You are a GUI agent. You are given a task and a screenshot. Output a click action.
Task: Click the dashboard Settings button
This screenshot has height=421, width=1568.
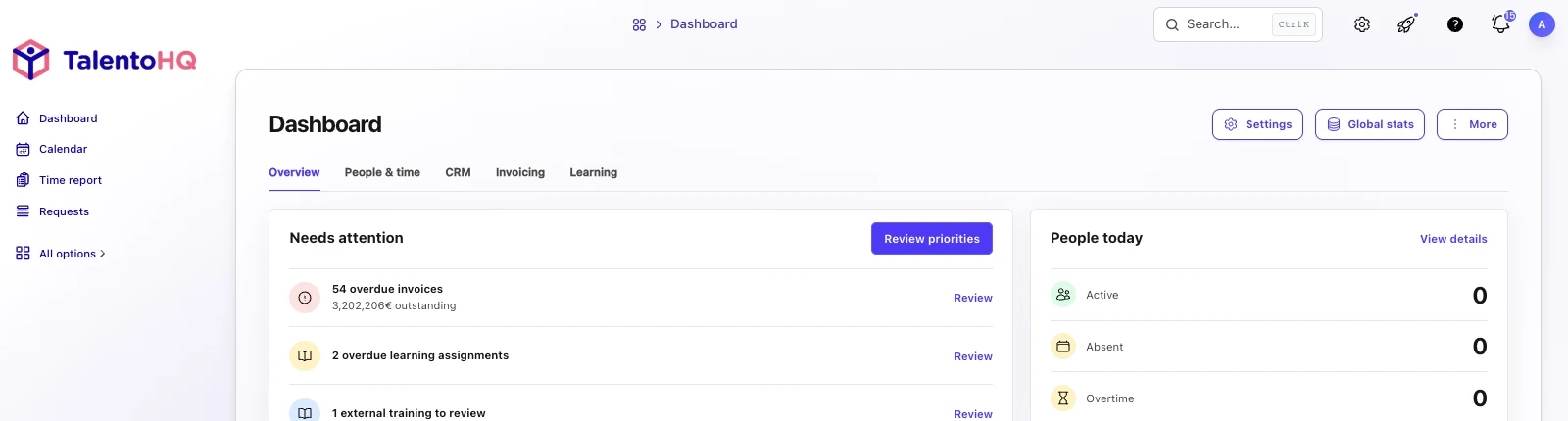click(1257, 124)
